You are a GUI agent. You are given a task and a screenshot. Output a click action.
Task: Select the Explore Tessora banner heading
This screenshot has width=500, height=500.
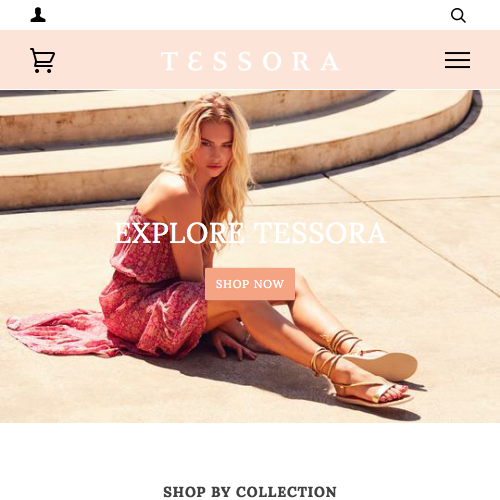tap(250, 233)
